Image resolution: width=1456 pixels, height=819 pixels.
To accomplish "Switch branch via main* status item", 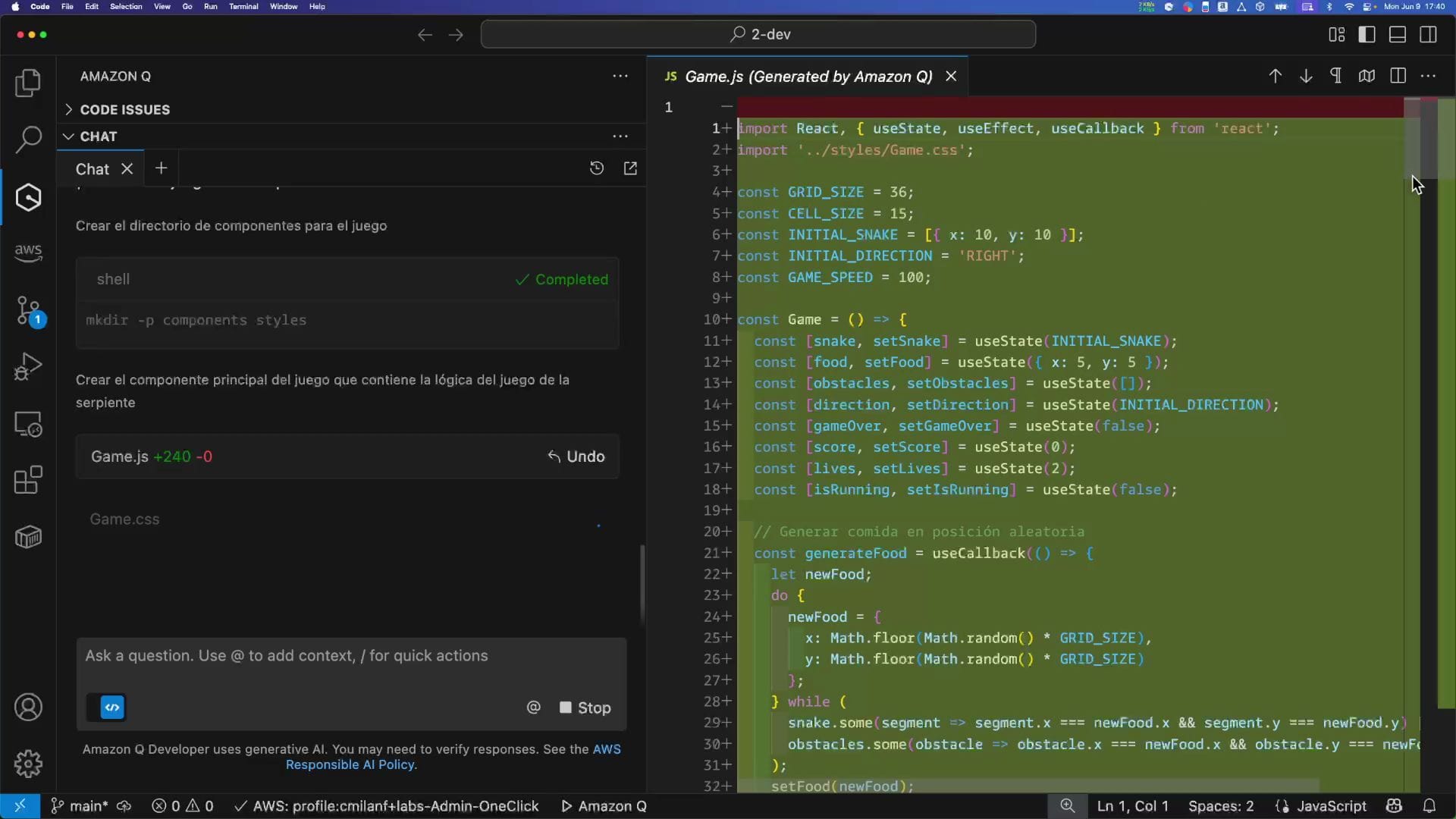I will coord(80,806).
